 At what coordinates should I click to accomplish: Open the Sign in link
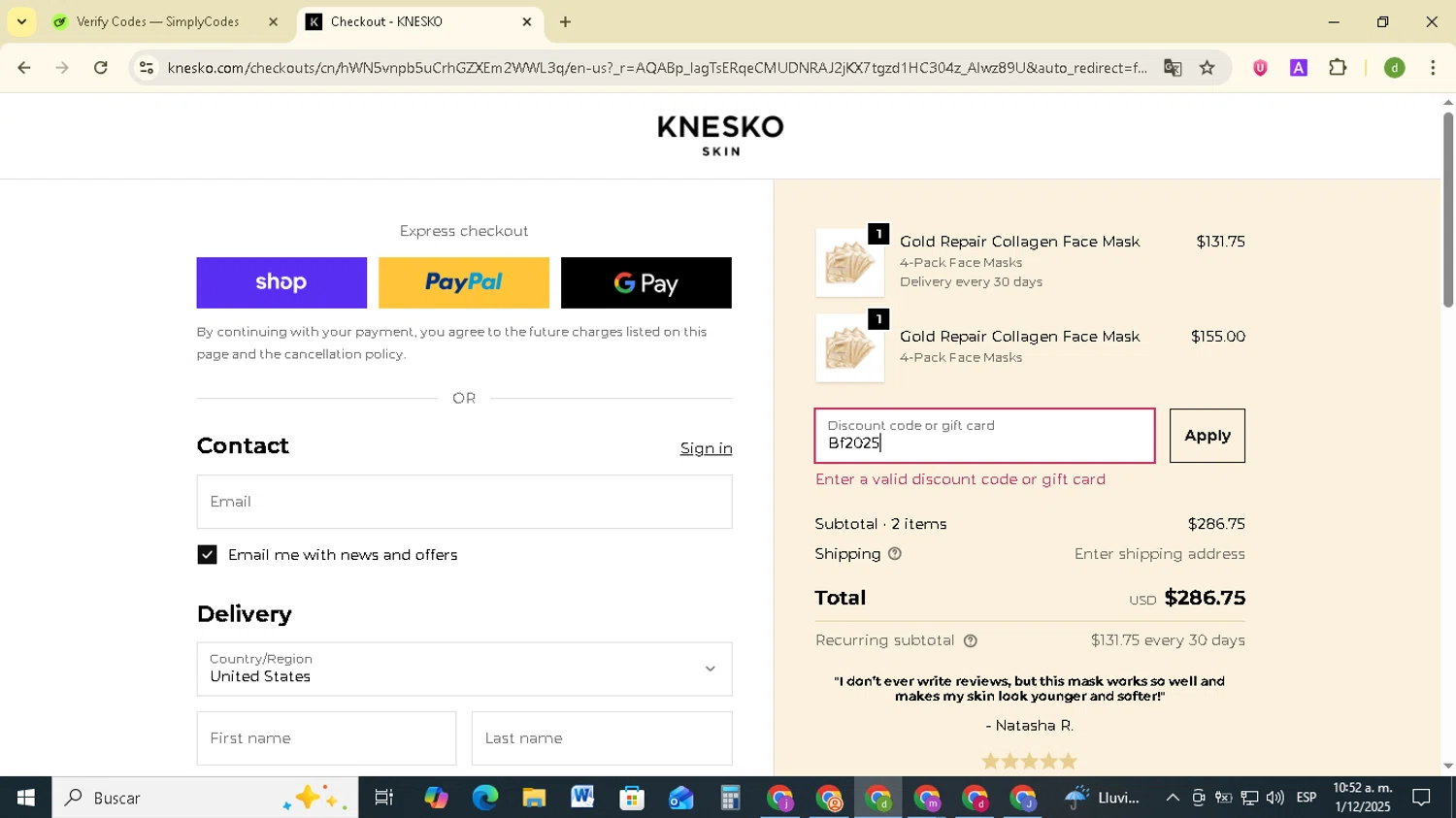(x=706, y=448)
